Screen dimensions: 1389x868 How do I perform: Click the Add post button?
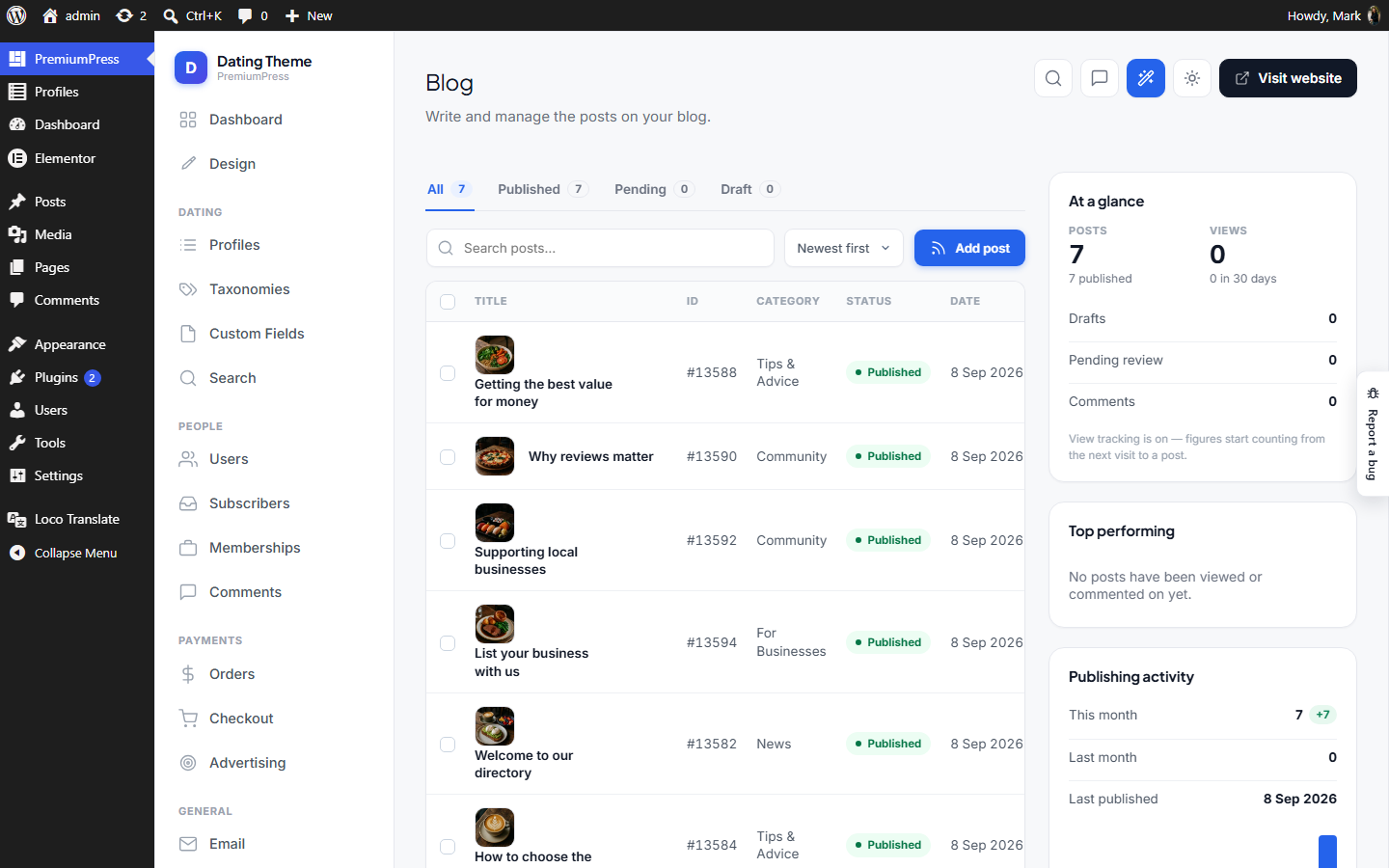click(969, 248)
